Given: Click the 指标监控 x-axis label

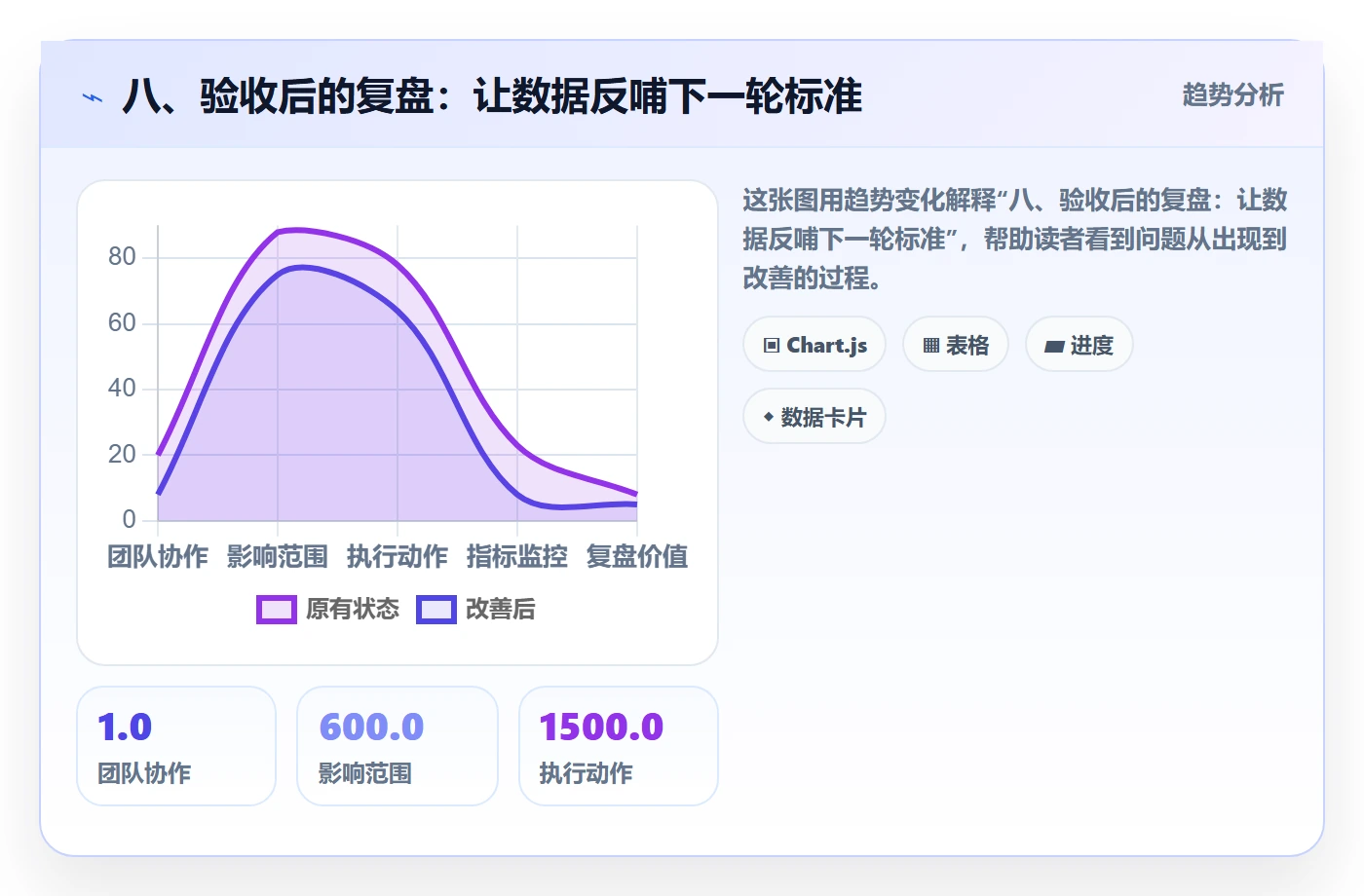Looking at the screenshot, I should pyautogui.click(x=517, y=557).
